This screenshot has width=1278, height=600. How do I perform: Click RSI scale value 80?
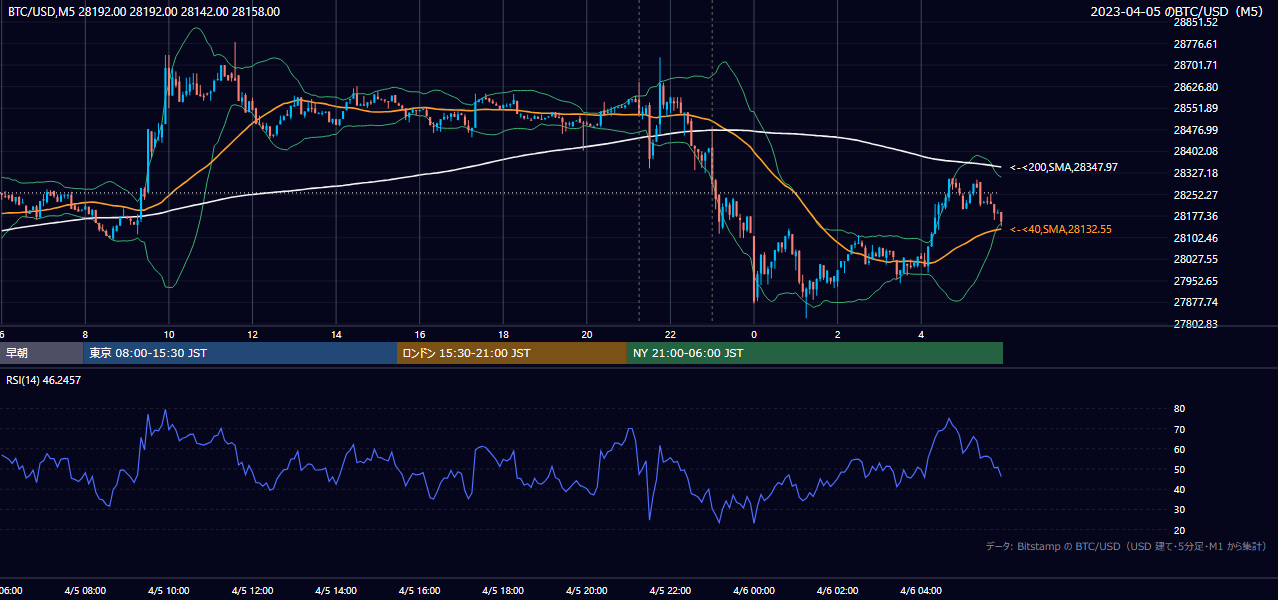click(x=1180, y=409)
